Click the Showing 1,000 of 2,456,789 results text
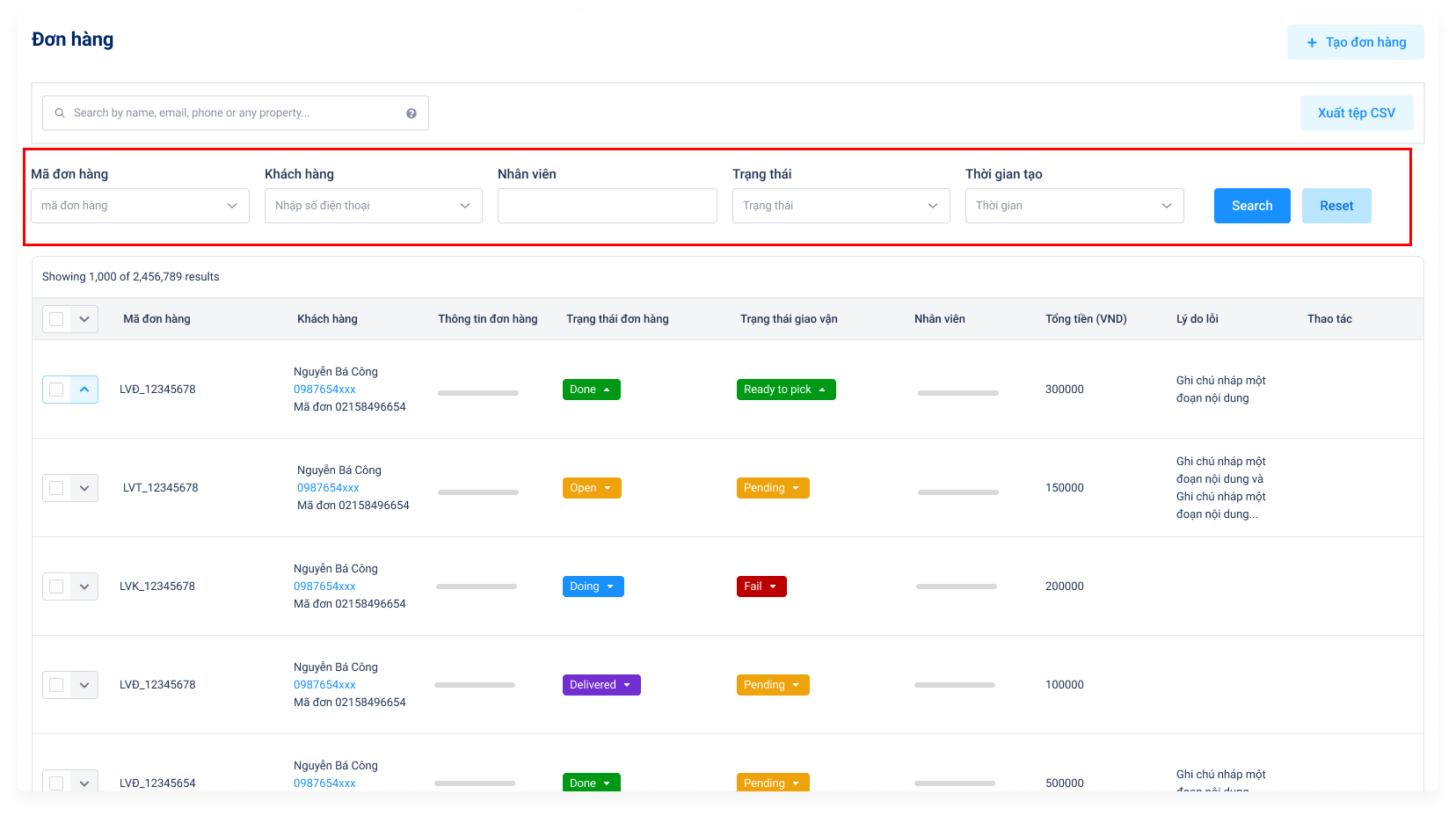Image resolution: width=1456 pixels, height=816 pixels. tap(131, 277)
